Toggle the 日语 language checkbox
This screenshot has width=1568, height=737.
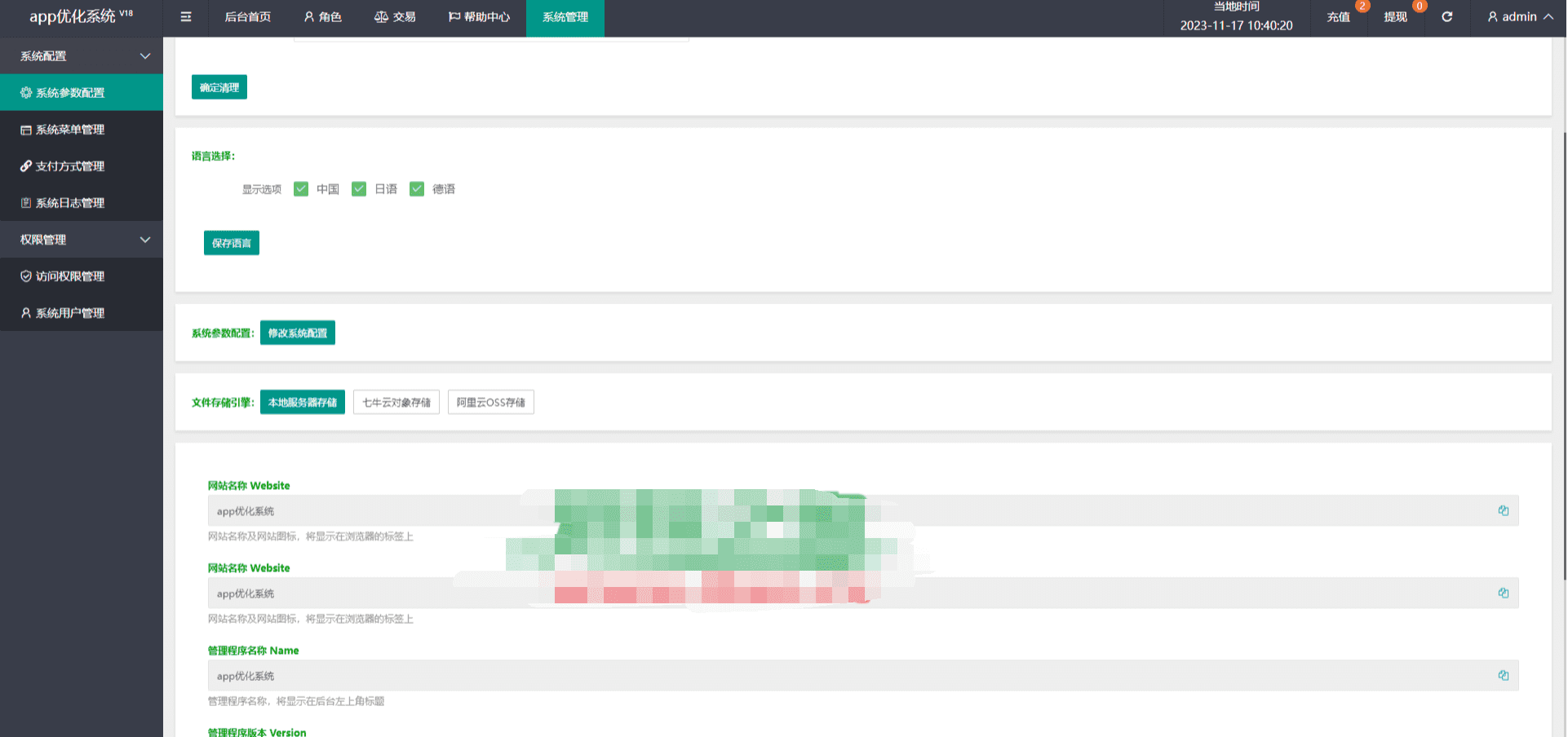click(359, 189)
